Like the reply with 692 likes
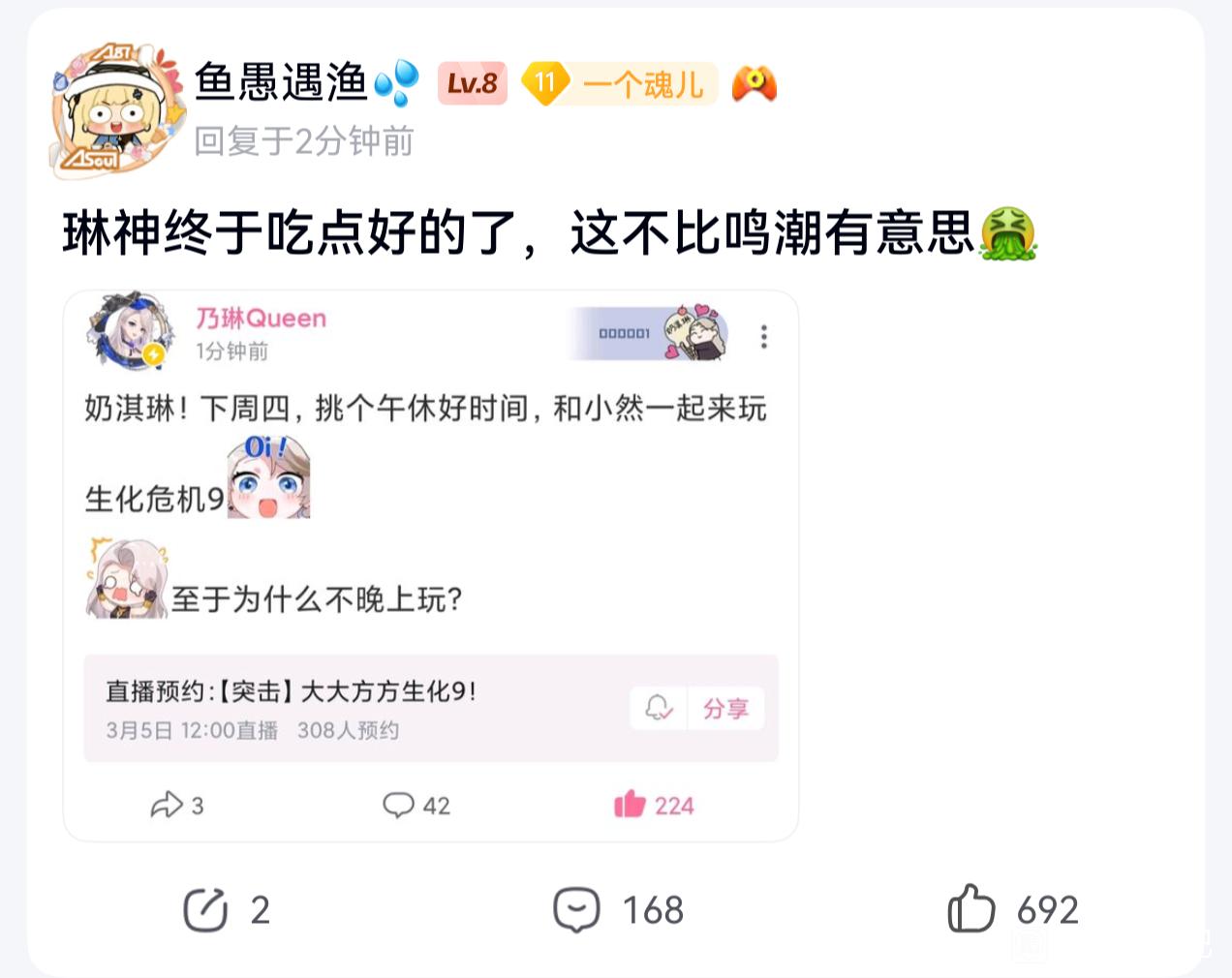1232x978 pixels. 1013,909
